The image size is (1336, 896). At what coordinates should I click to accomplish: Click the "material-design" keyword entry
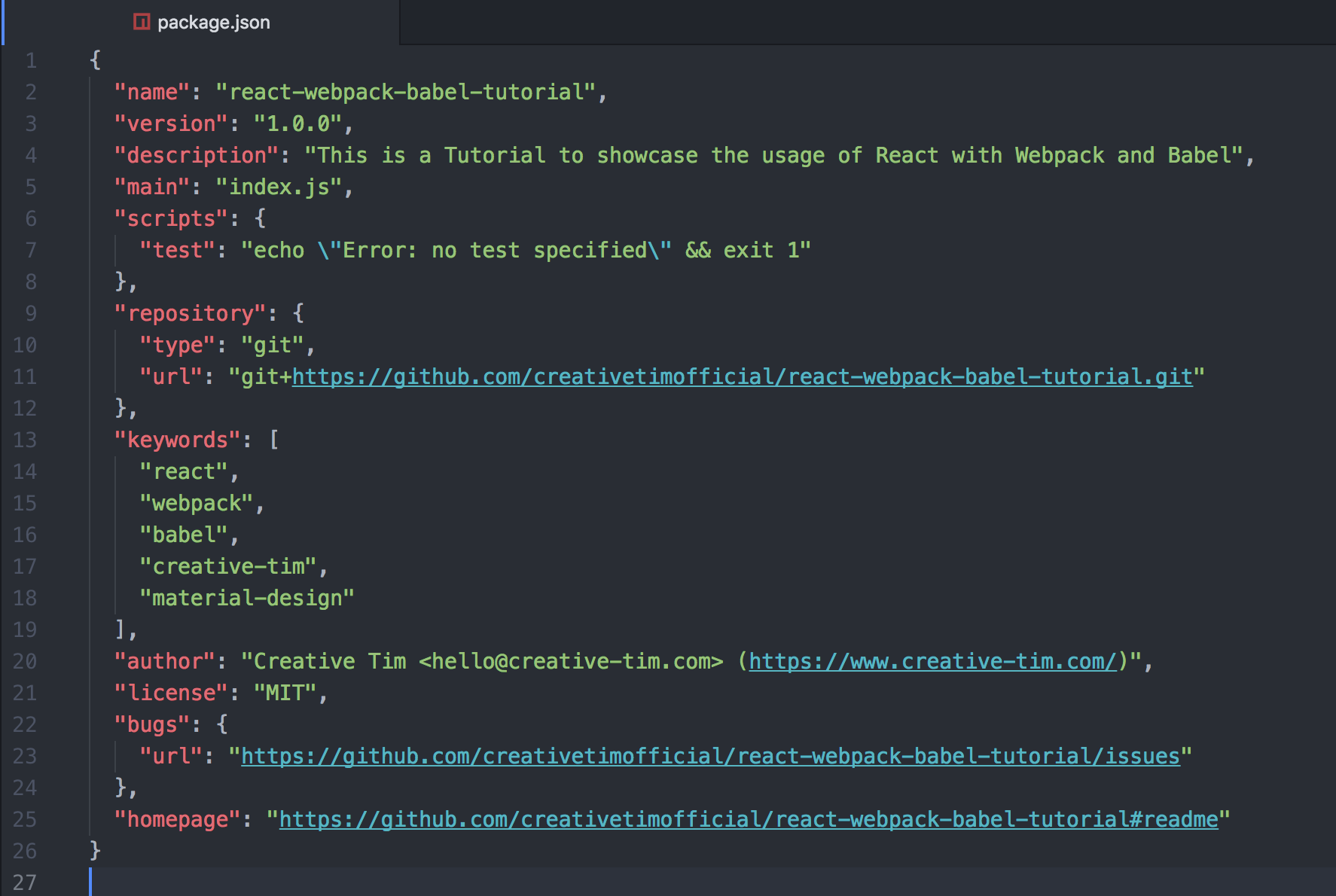point(247,597)
